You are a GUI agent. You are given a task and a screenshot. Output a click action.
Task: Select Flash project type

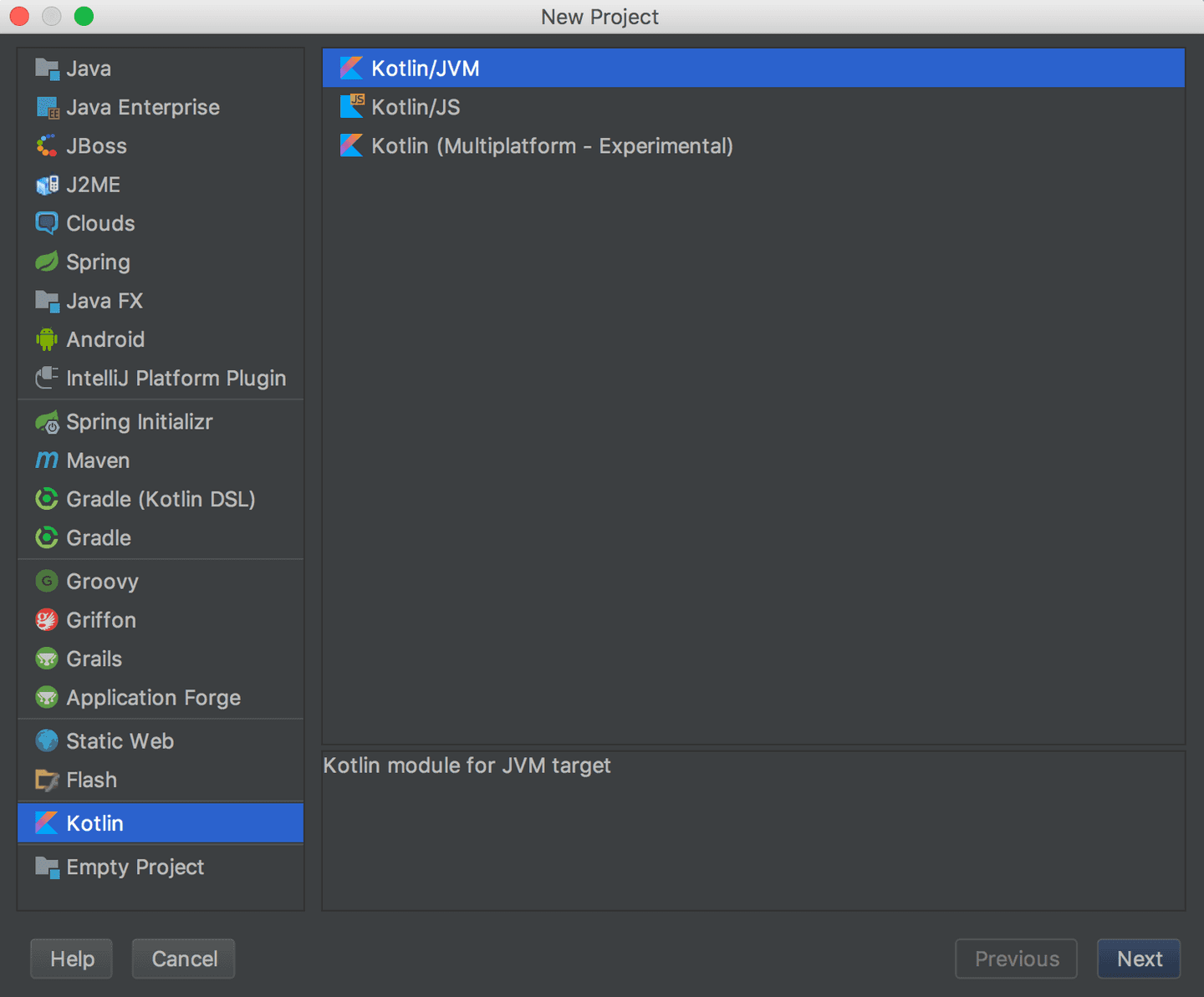click(x=92, y=780)
